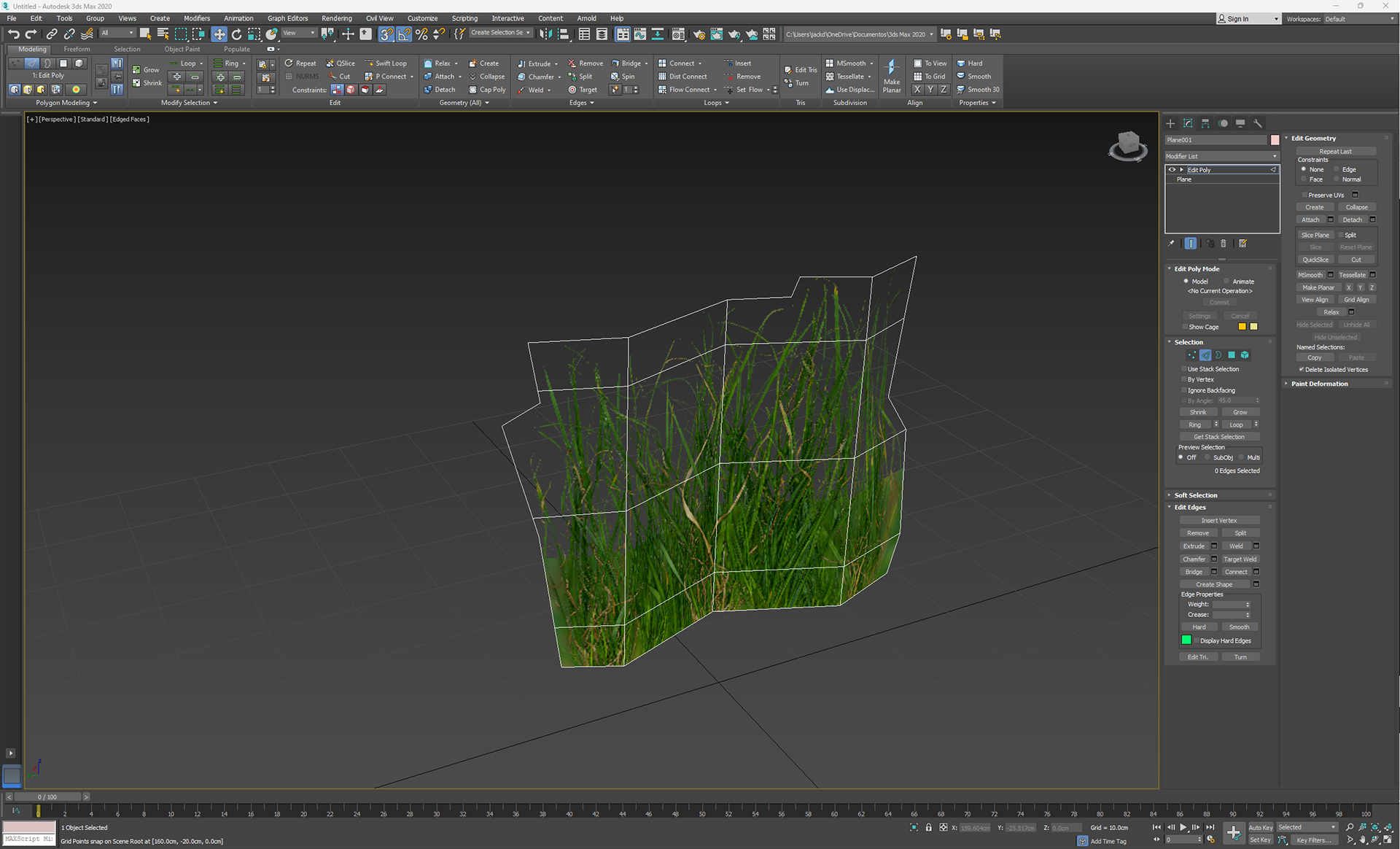
Task: Click the Undo arrow icon
Action: pos(13,34)
